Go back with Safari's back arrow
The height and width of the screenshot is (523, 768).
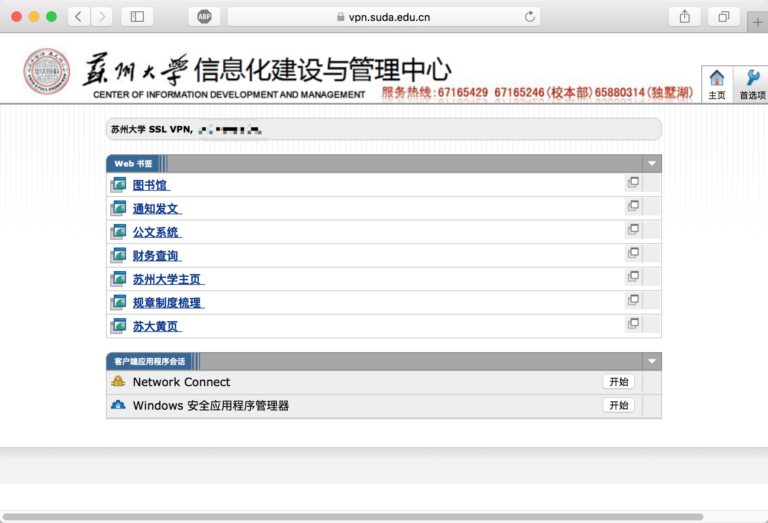[x=78, y=17]
